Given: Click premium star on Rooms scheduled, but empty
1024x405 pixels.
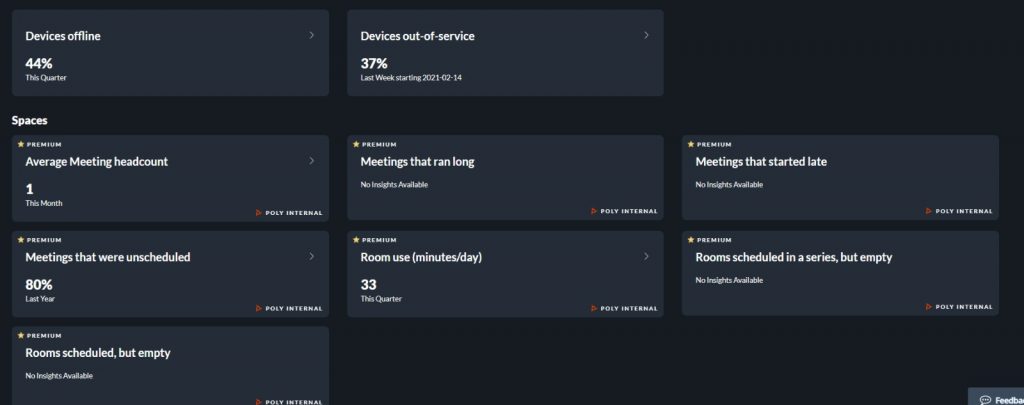Looking at the screenshot, I should (20, 336).
